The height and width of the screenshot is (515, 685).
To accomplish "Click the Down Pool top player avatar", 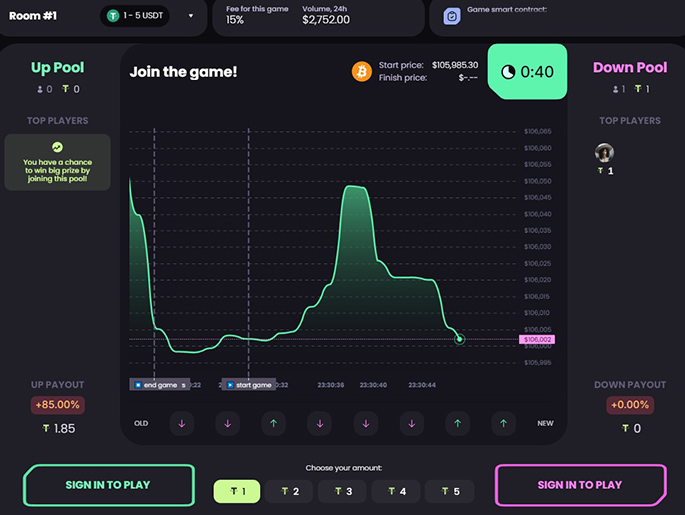I will coord(604,152).
